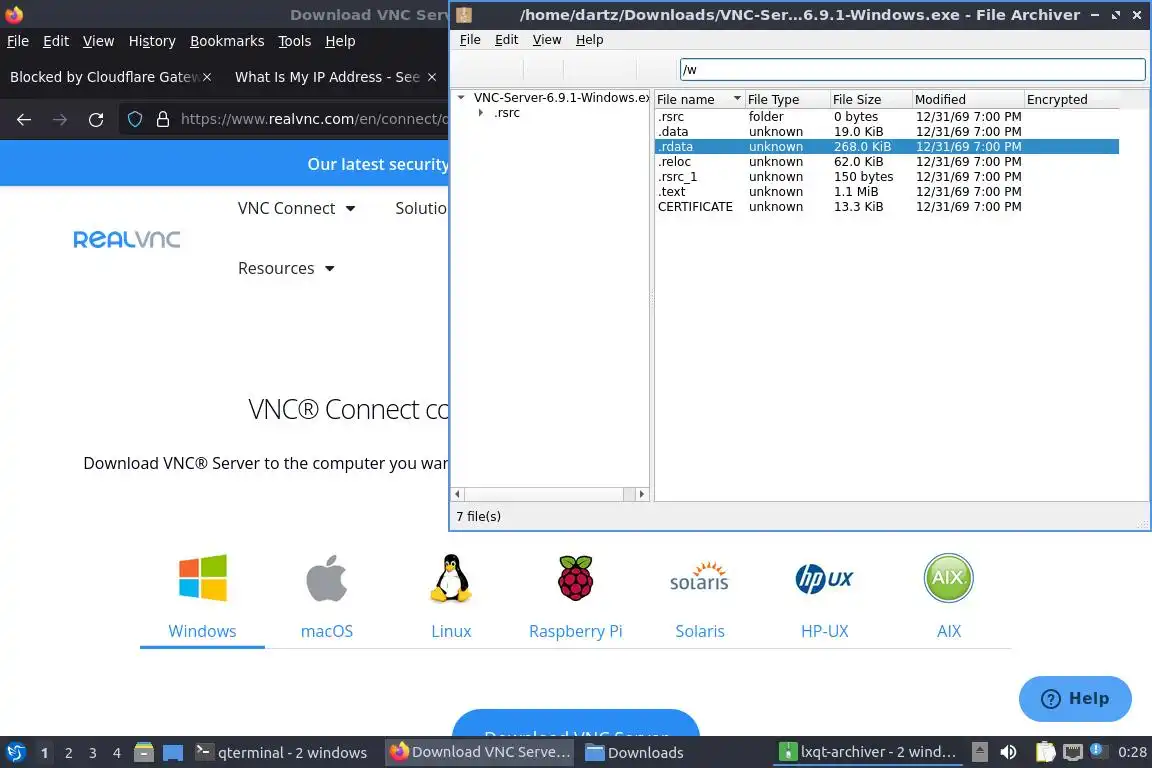Switch to What Is My IP Address tab
Image resolution: width=1152 pixels, height=768 pixels.
click(327, 77)
